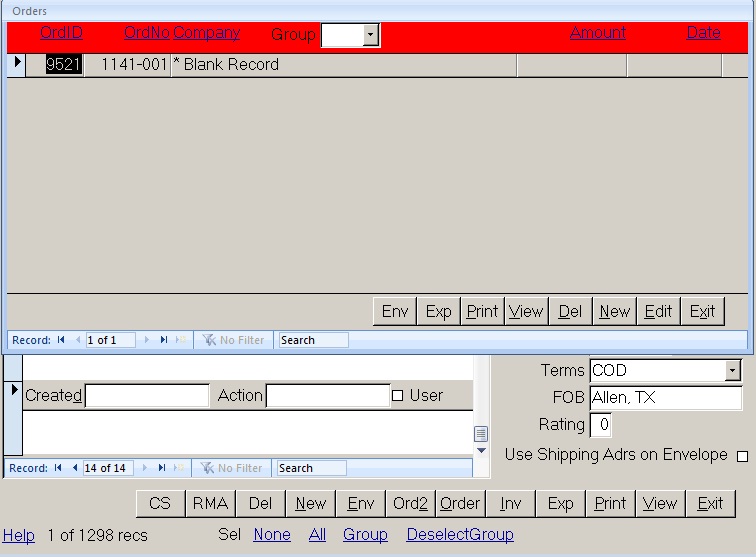Go to previous record in lower navigator

pos(75,468)
